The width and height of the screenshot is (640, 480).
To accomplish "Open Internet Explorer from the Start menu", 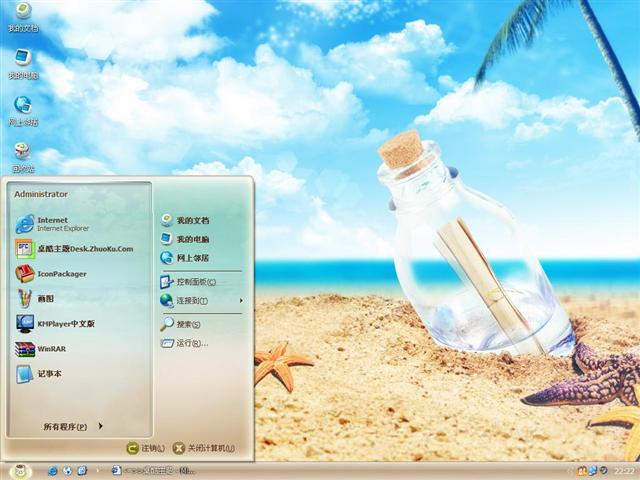I will (62, 223).
